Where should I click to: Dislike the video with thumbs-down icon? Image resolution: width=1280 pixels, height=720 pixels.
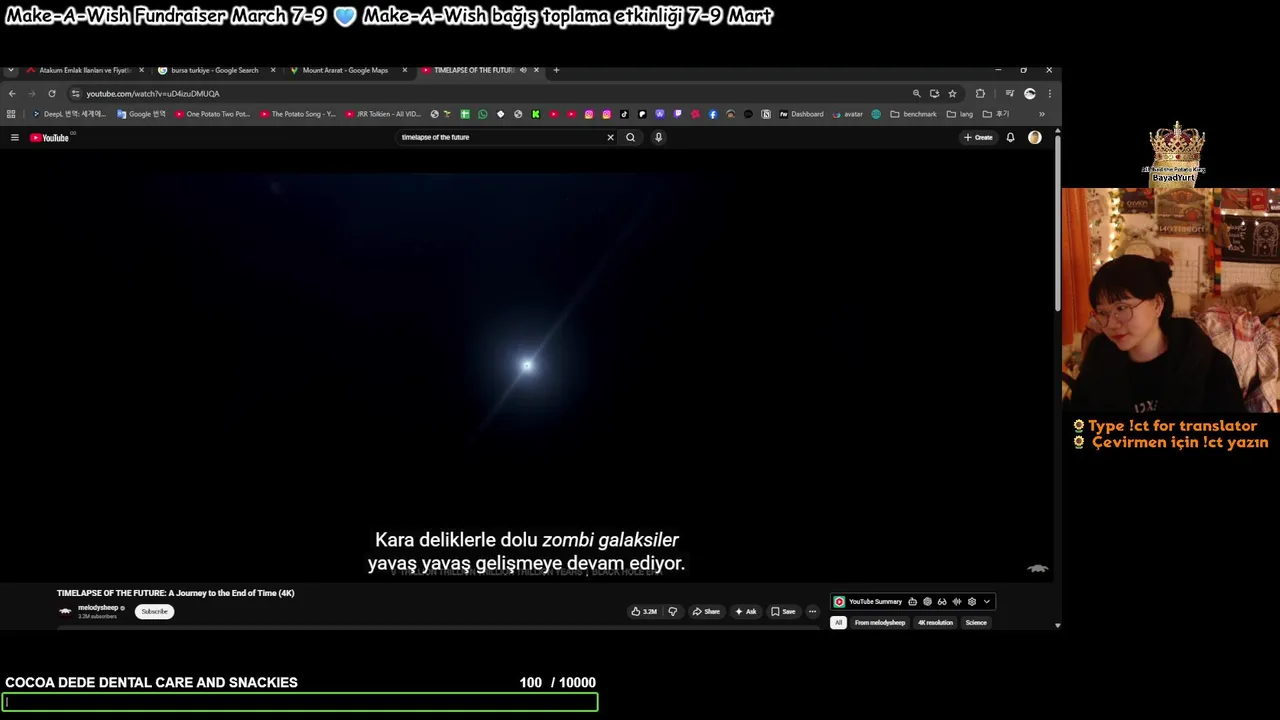(x=672, y=611)
